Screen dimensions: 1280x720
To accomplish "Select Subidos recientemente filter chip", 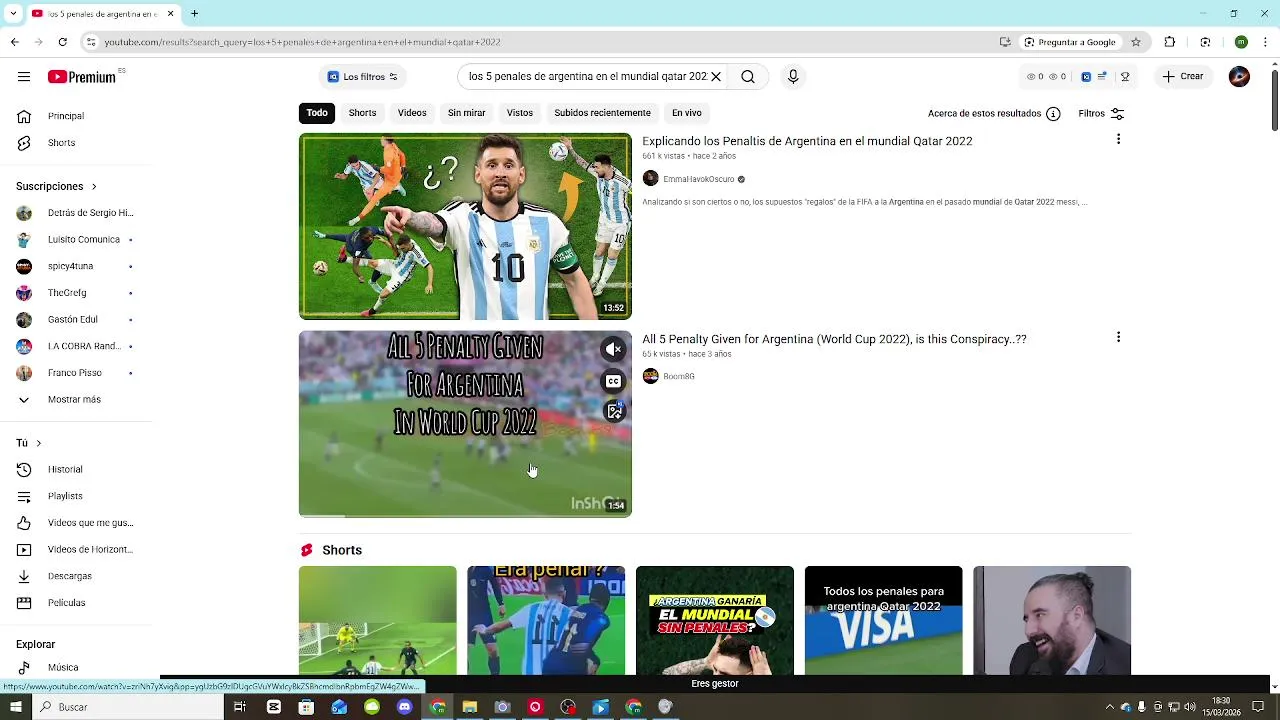I will click(x=602, y=113).
